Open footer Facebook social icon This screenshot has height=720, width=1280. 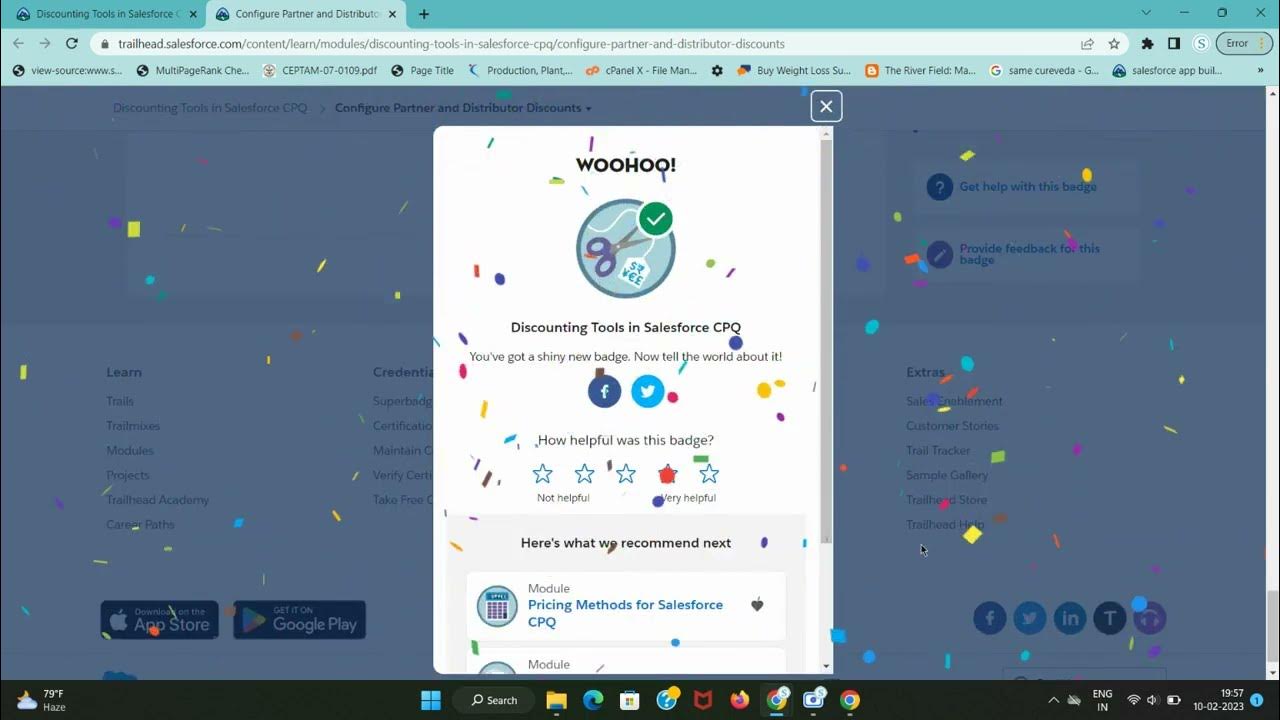[990, 618]
